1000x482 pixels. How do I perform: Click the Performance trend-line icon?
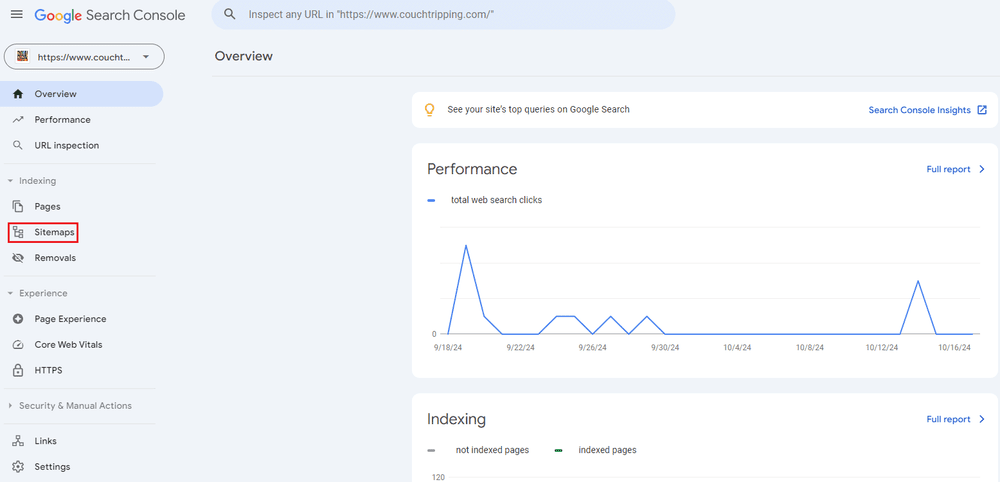tap(17, 120)
